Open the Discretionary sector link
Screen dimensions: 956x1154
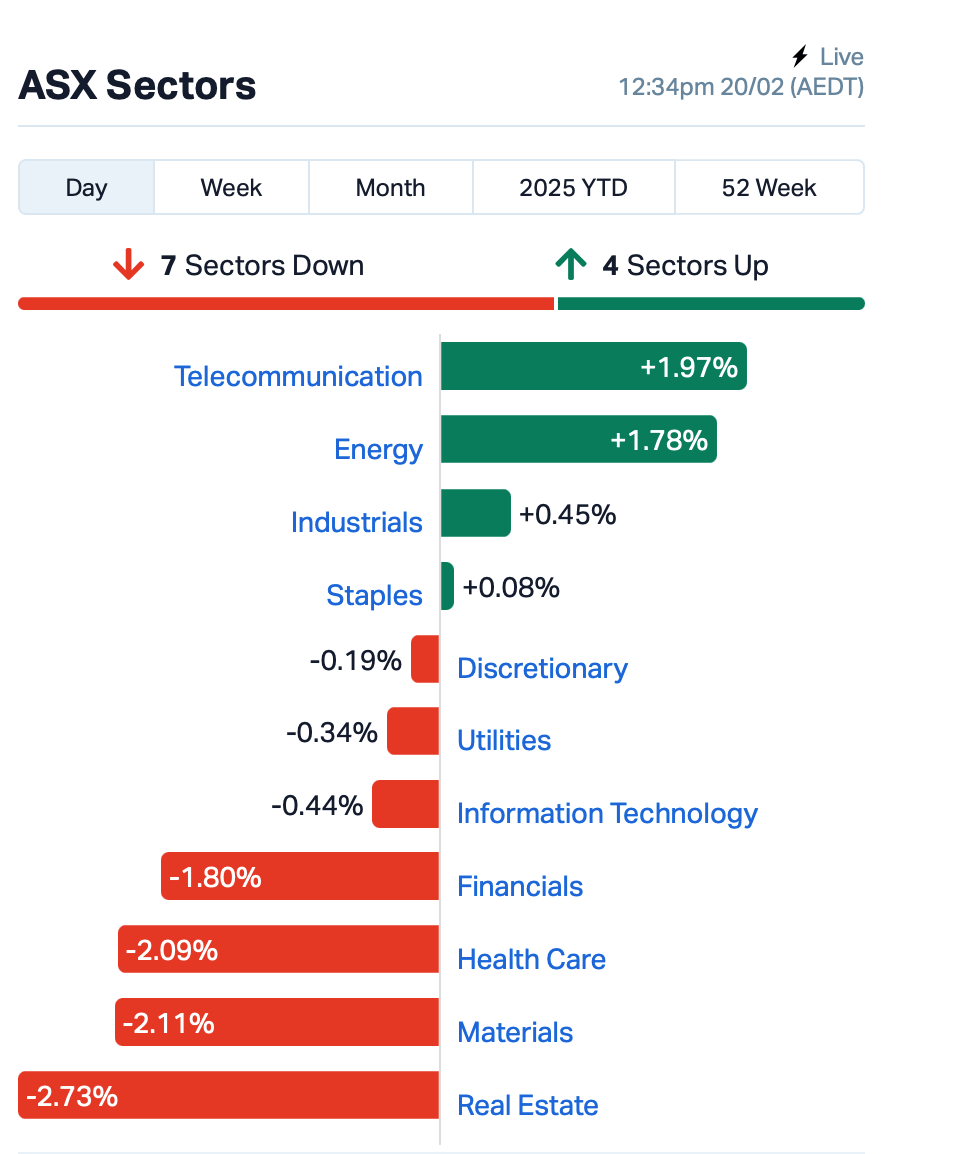click(542, 668)
